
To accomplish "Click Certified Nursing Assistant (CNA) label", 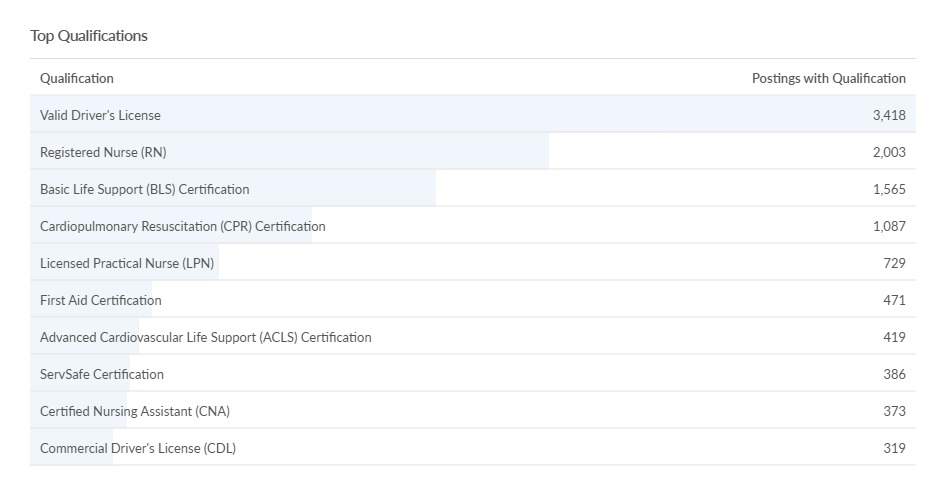I will (x=135, y=411).
